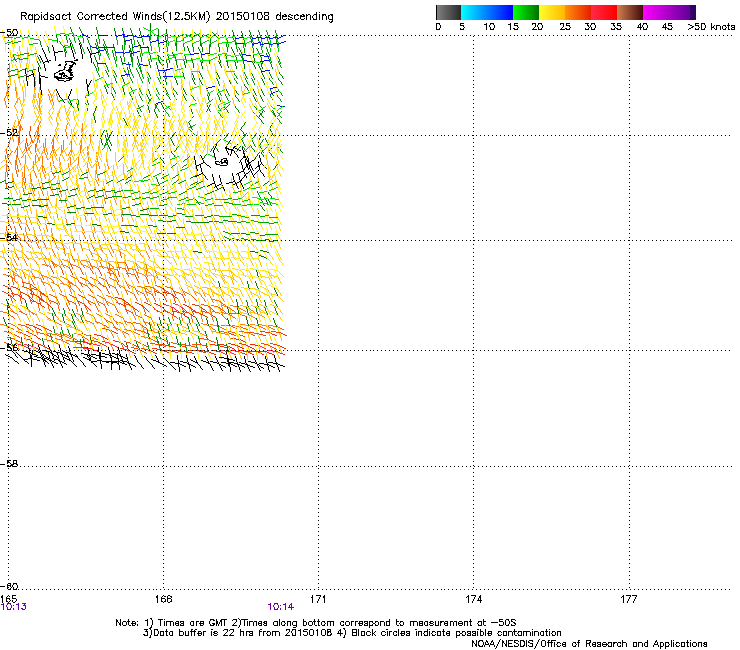Click the 171 longitude label
The image size is (740, 650).
click(x=318, y=599)
